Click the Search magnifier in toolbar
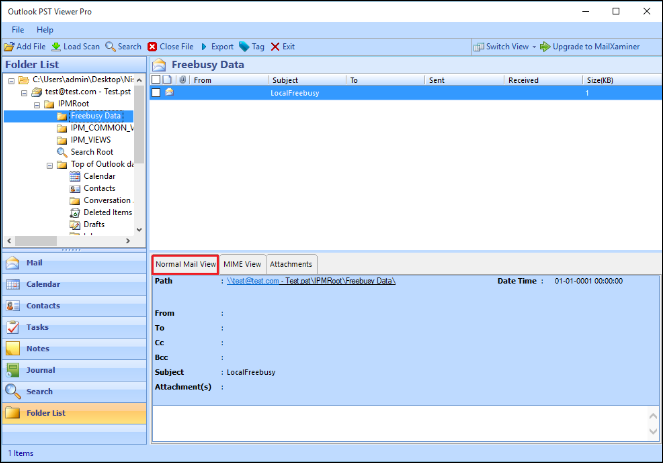This screenshot has width=663, height=463. tap(110, 47)
